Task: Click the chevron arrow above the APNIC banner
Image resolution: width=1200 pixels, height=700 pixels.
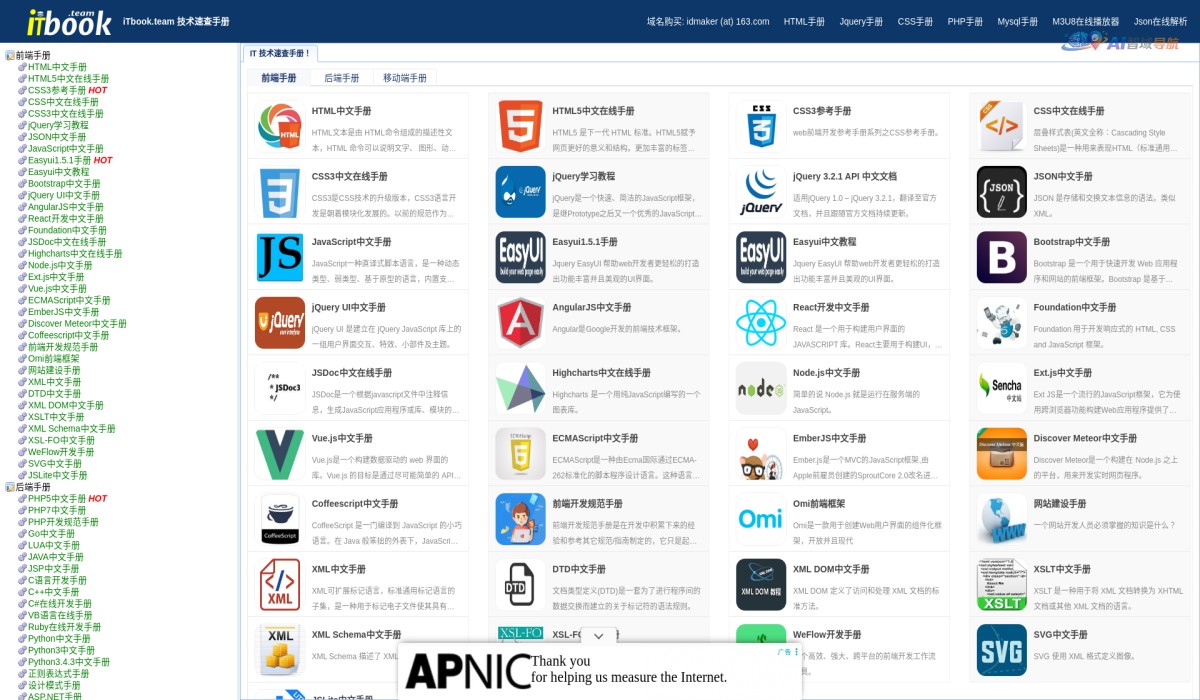Action: [598, 635]
